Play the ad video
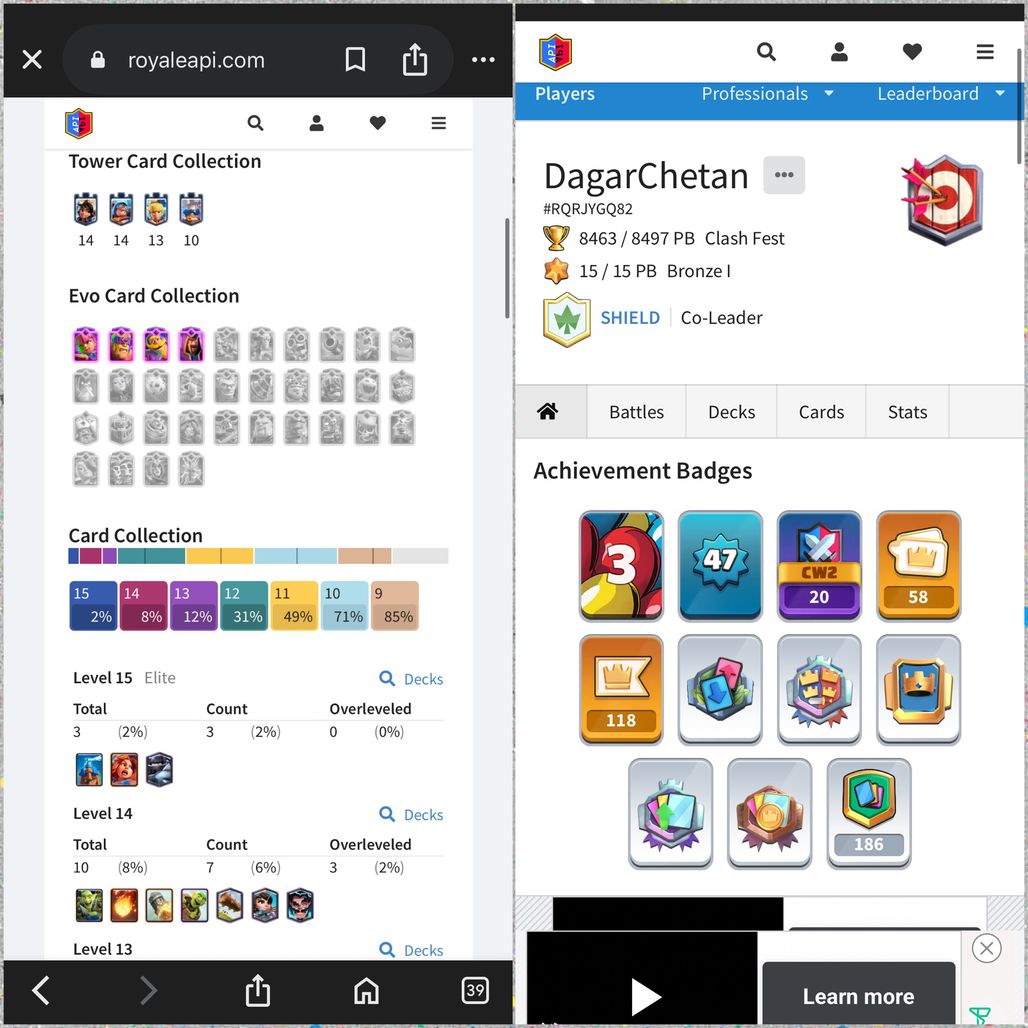Image resolution: width=1028 pixels, height=1028 pixels. [x=644, y=997]
